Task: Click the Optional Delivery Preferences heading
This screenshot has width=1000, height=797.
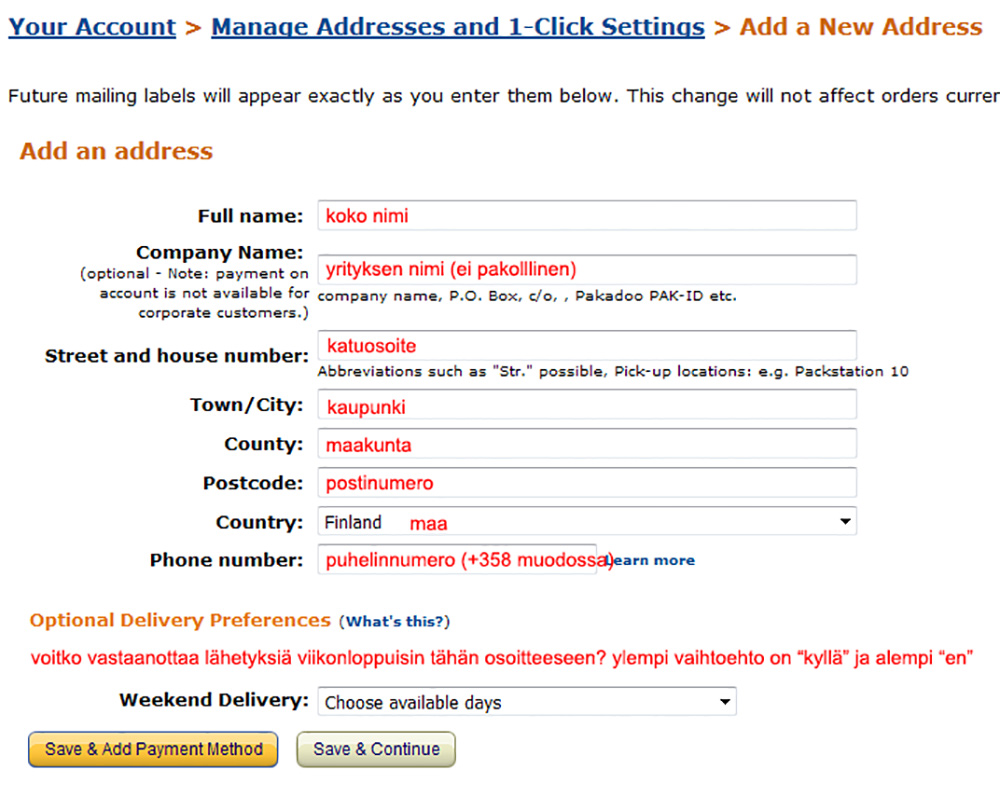Action: pos(180,620)
